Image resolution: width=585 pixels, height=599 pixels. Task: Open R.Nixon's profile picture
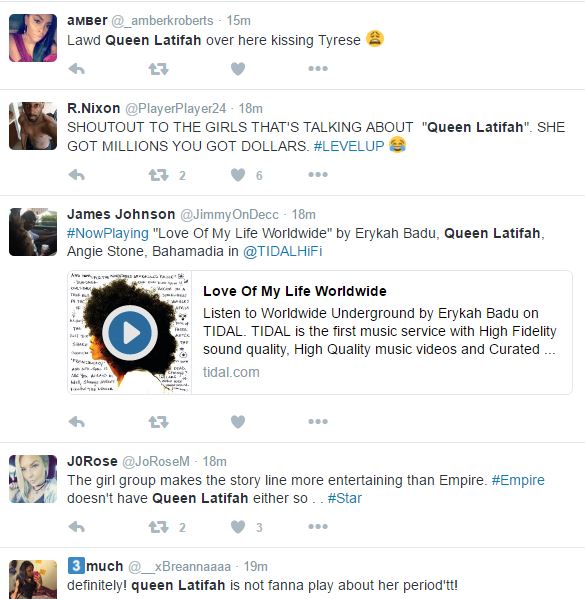pyautogui.click(x=33, y=126)
